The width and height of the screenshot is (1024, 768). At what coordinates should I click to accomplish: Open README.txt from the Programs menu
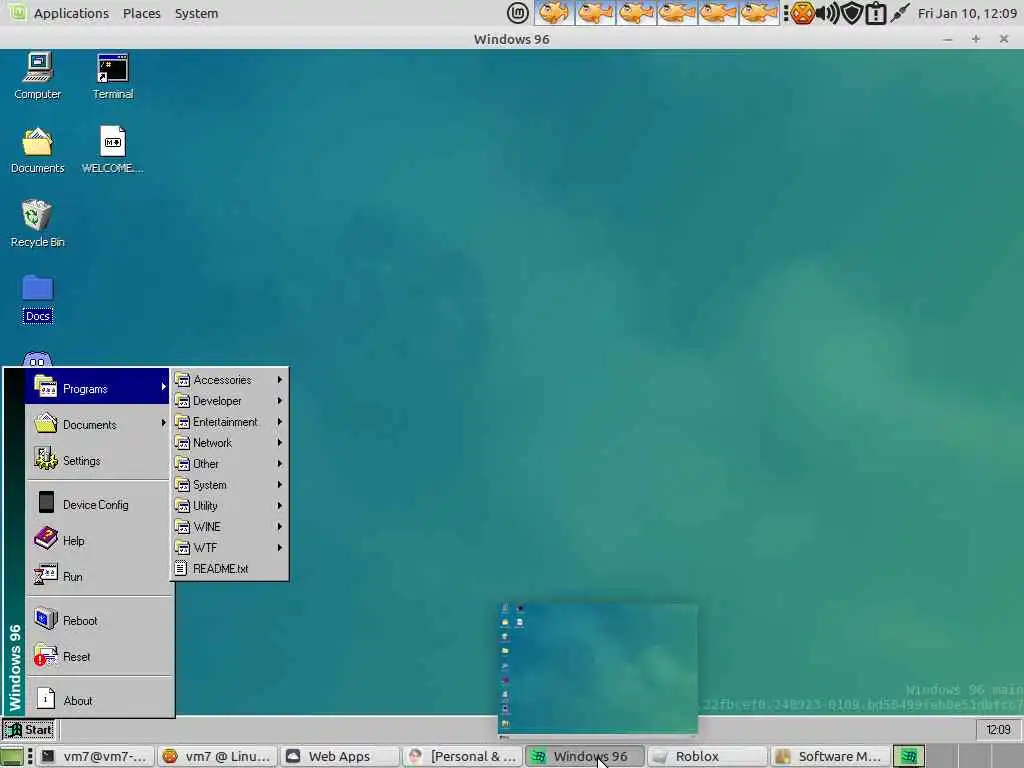[x=229, y=569]
